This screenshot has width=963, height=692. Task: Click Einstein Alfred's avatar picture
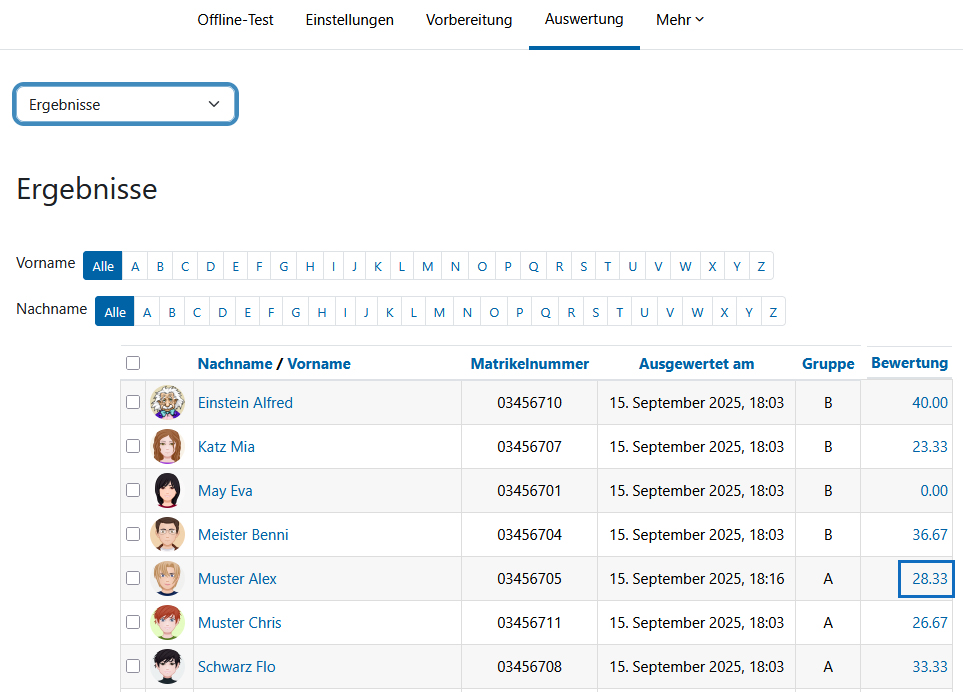[x=167, y=402]
